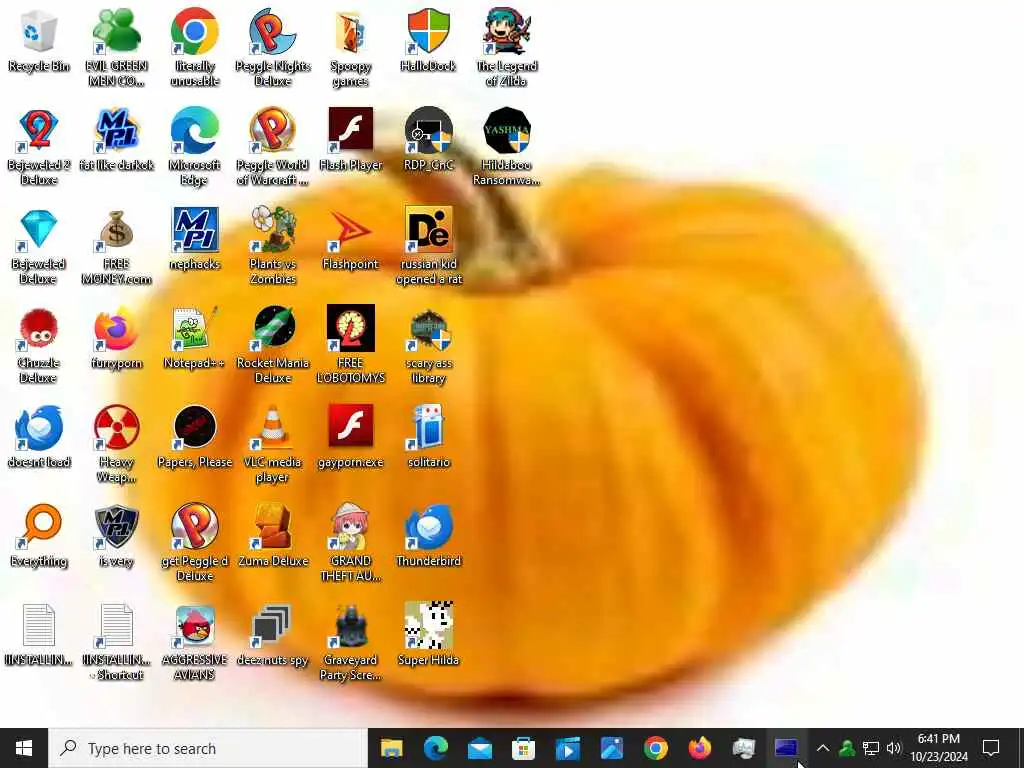Image resolution: width=1024 pixels, height=768 pixels.
Task: Launch Firefox from the taskbar
Action: tap(699, 748)
